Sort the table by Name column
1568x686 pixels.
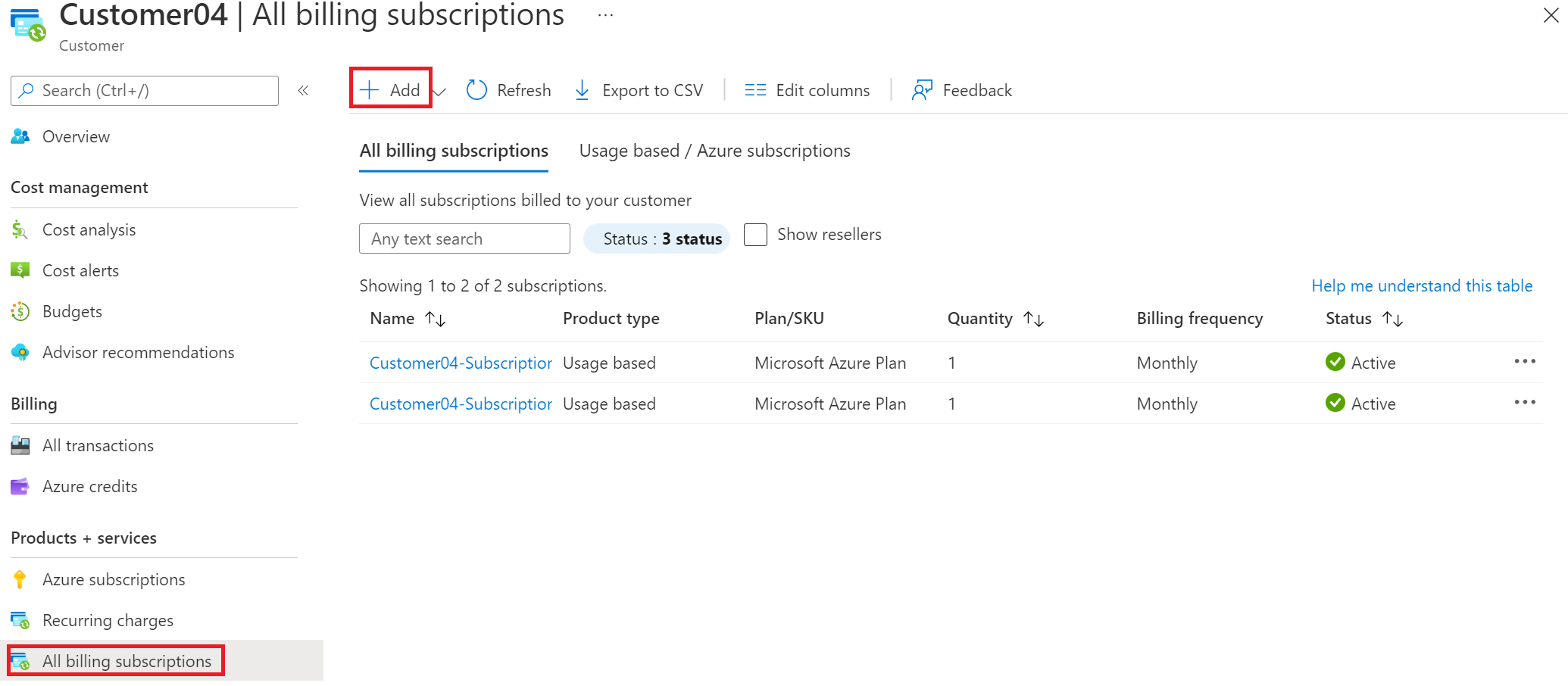point(435,319)
